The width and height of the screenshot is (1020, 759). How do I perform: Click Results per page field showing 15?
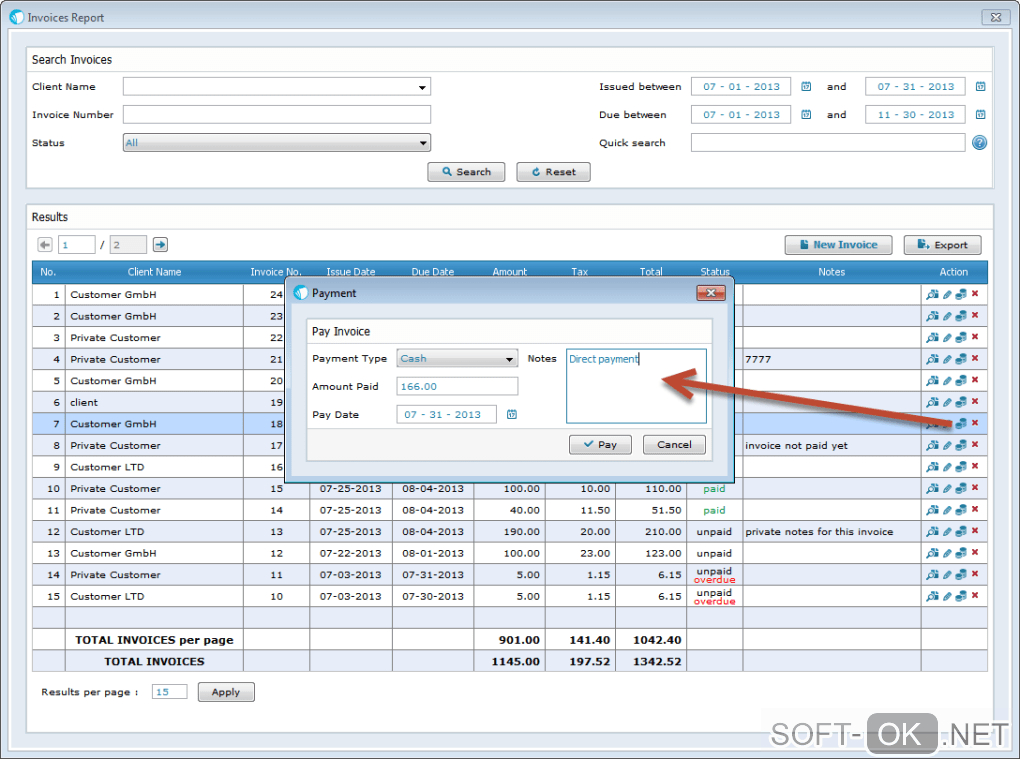(169, 692)
